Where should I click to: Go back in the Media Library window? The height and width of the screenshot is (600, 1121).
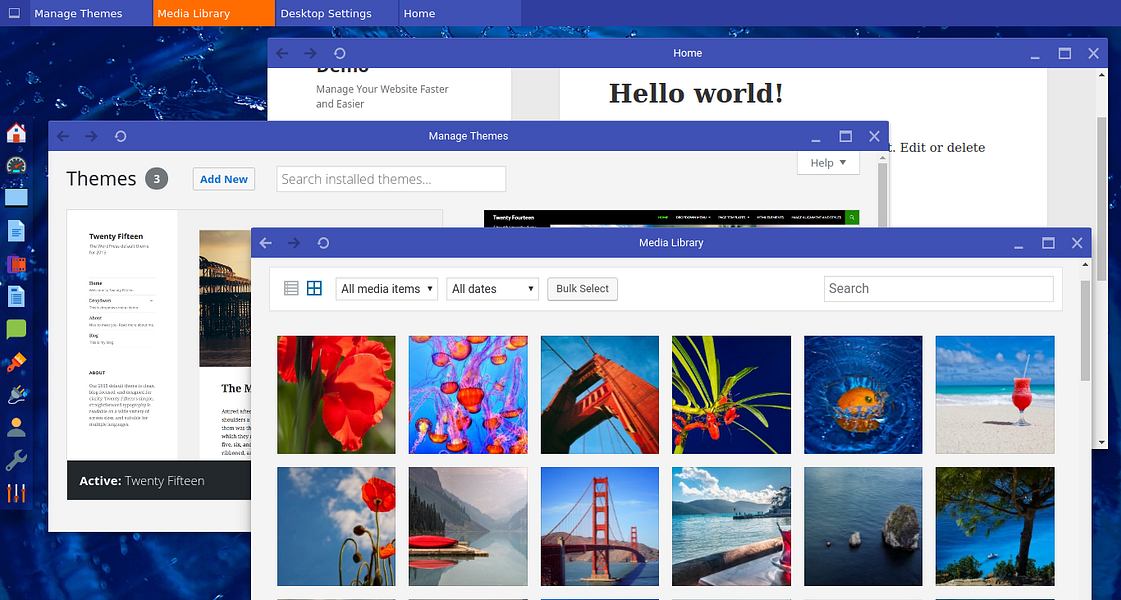(x=266, y=243)
